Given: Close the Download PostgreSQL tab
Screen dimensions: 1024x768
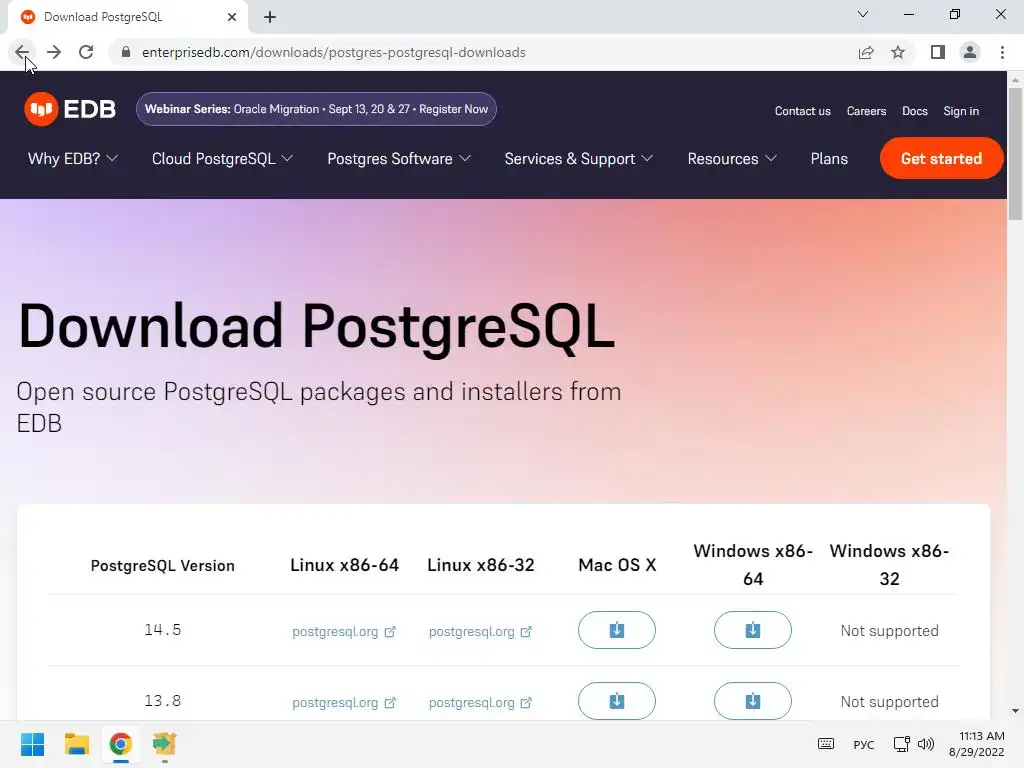Looking at the screenshot, I should [x=232, y=17].
